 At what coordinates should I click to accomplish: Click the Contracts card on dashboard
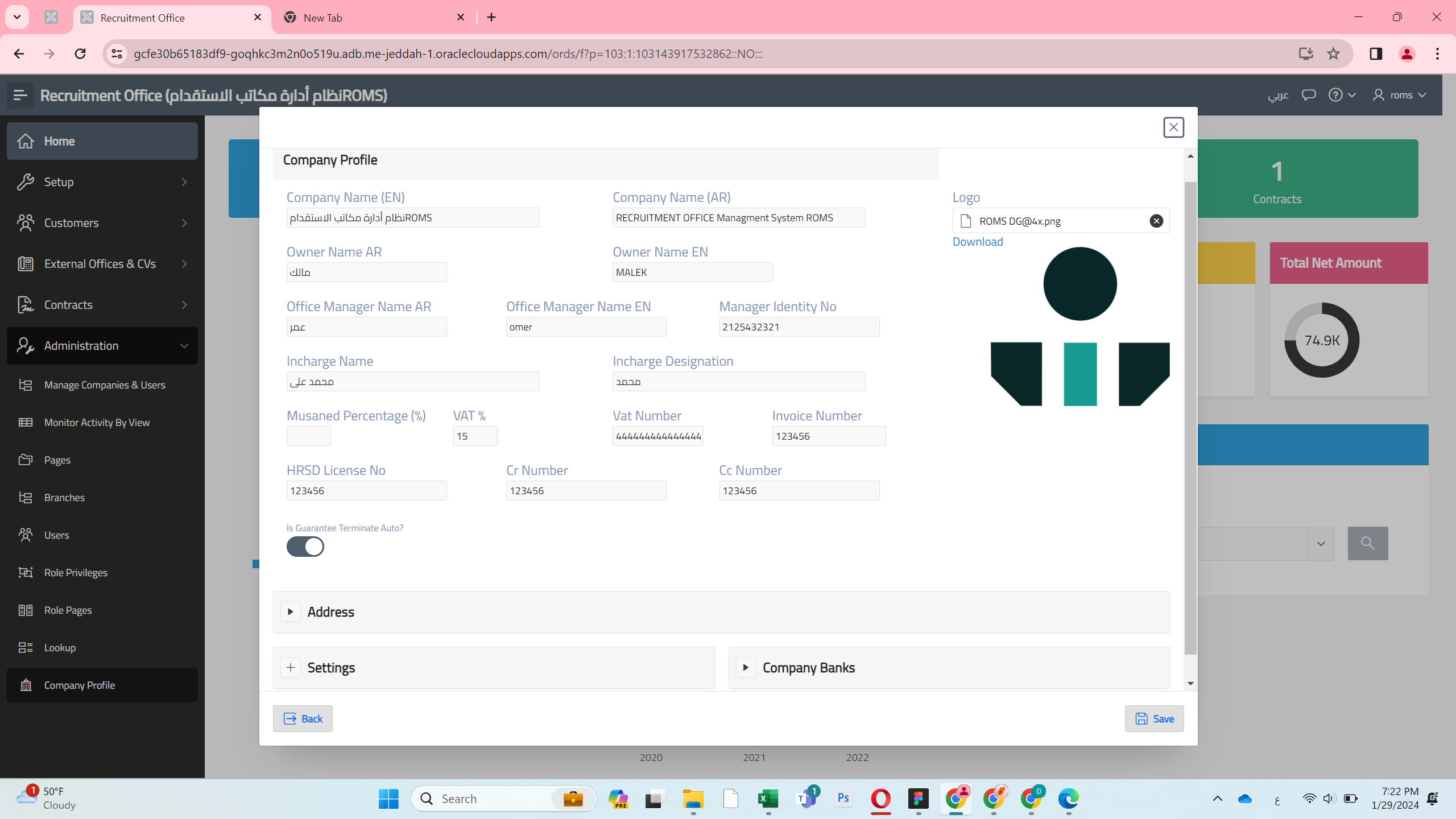[1308, 179]
